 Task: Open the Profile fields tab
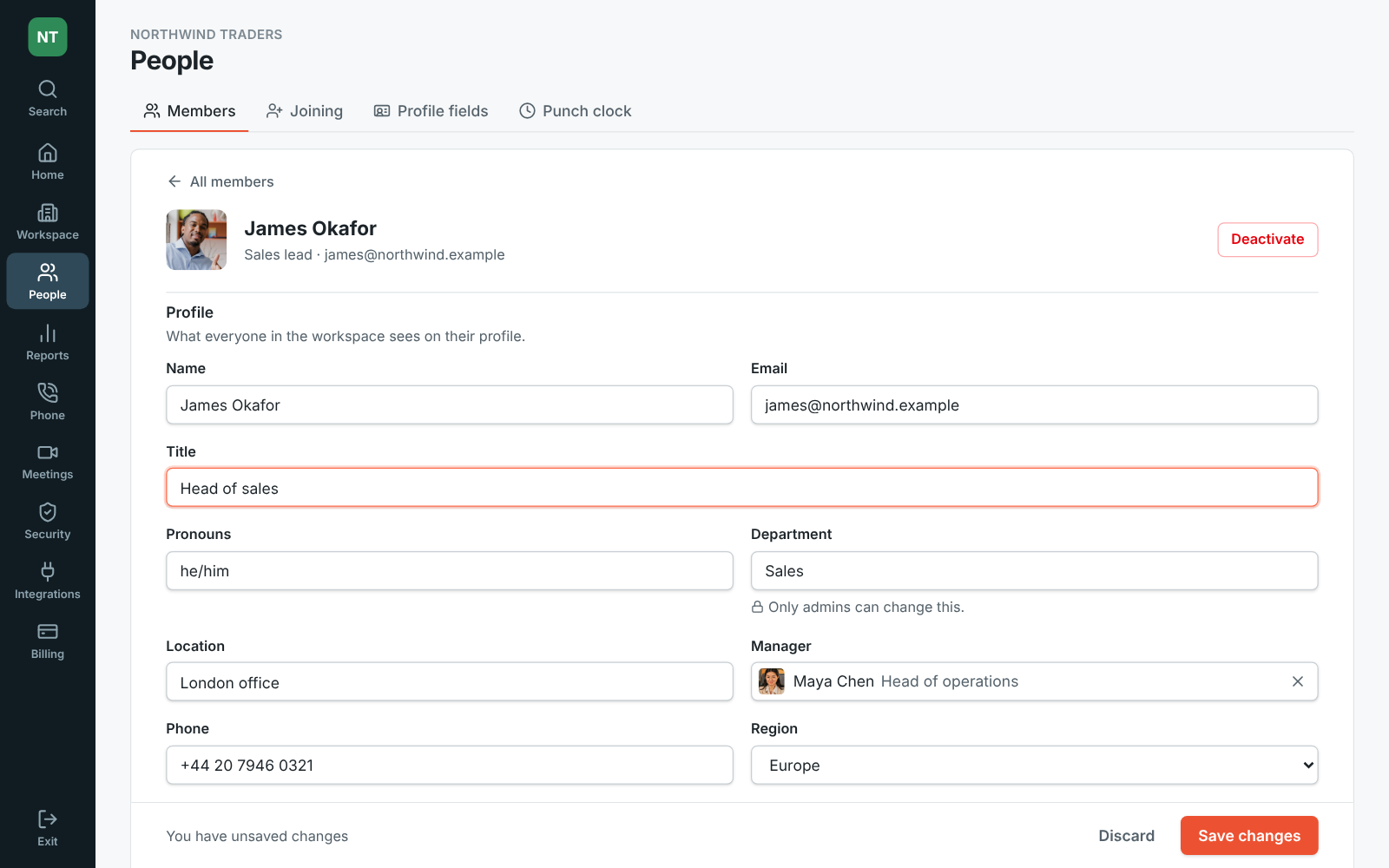pos(431,111)
